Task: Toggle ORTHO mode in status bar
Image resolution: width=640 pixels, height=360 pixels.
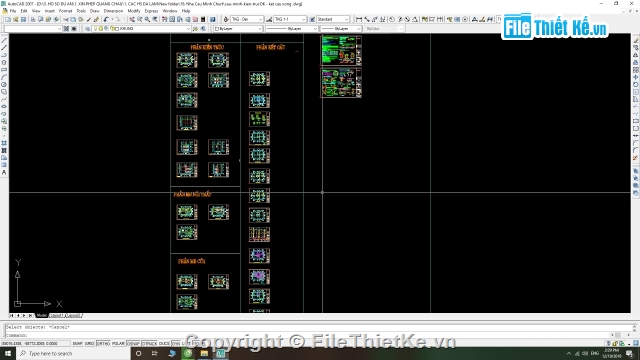Action: [103, 344]
